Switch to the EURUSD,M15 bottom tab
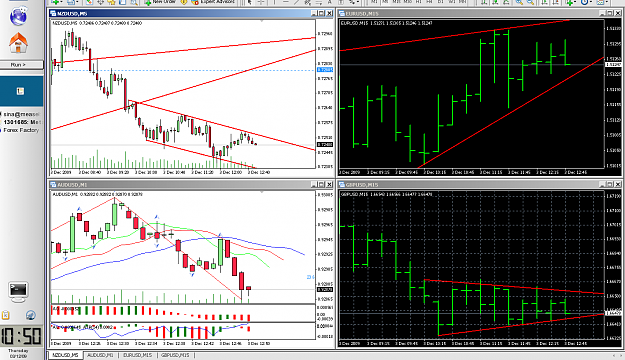The width and height of the screenshot is (625, 360). coord(138,355)
